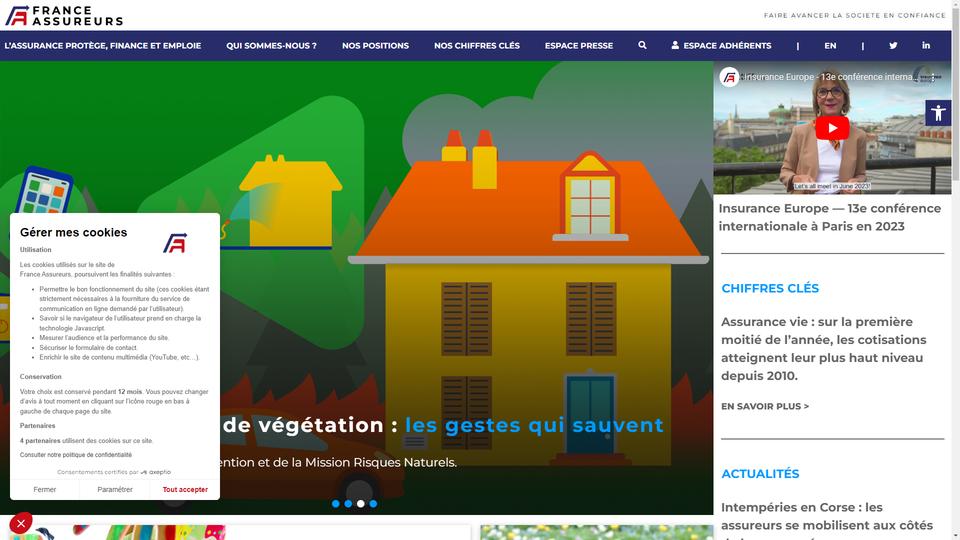Click the red cookie settings close icon
Image resolution: width=960 pixels, height=540 pixels.
21,523
